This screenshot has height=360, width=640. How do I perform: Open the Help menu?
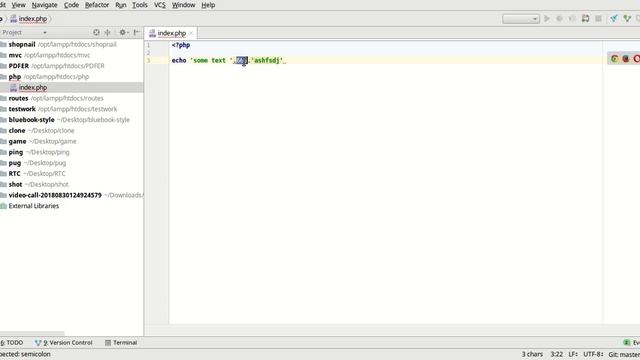[x=208, y=5]
